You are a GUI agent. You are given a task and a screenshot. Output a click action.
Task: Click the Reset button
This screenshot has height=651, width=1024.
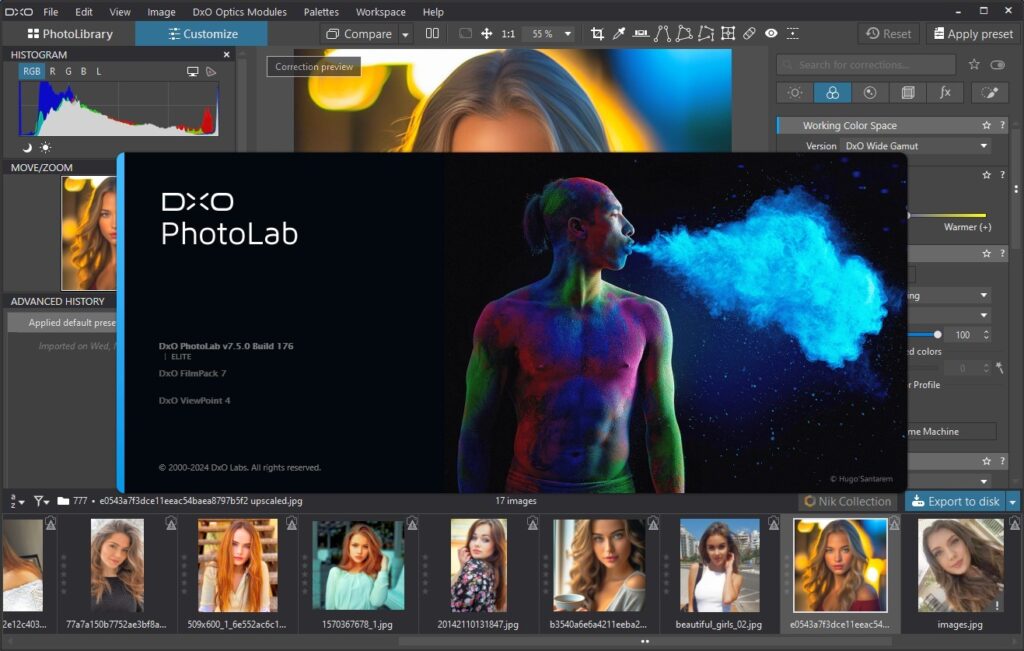click(x=888, y=34)
